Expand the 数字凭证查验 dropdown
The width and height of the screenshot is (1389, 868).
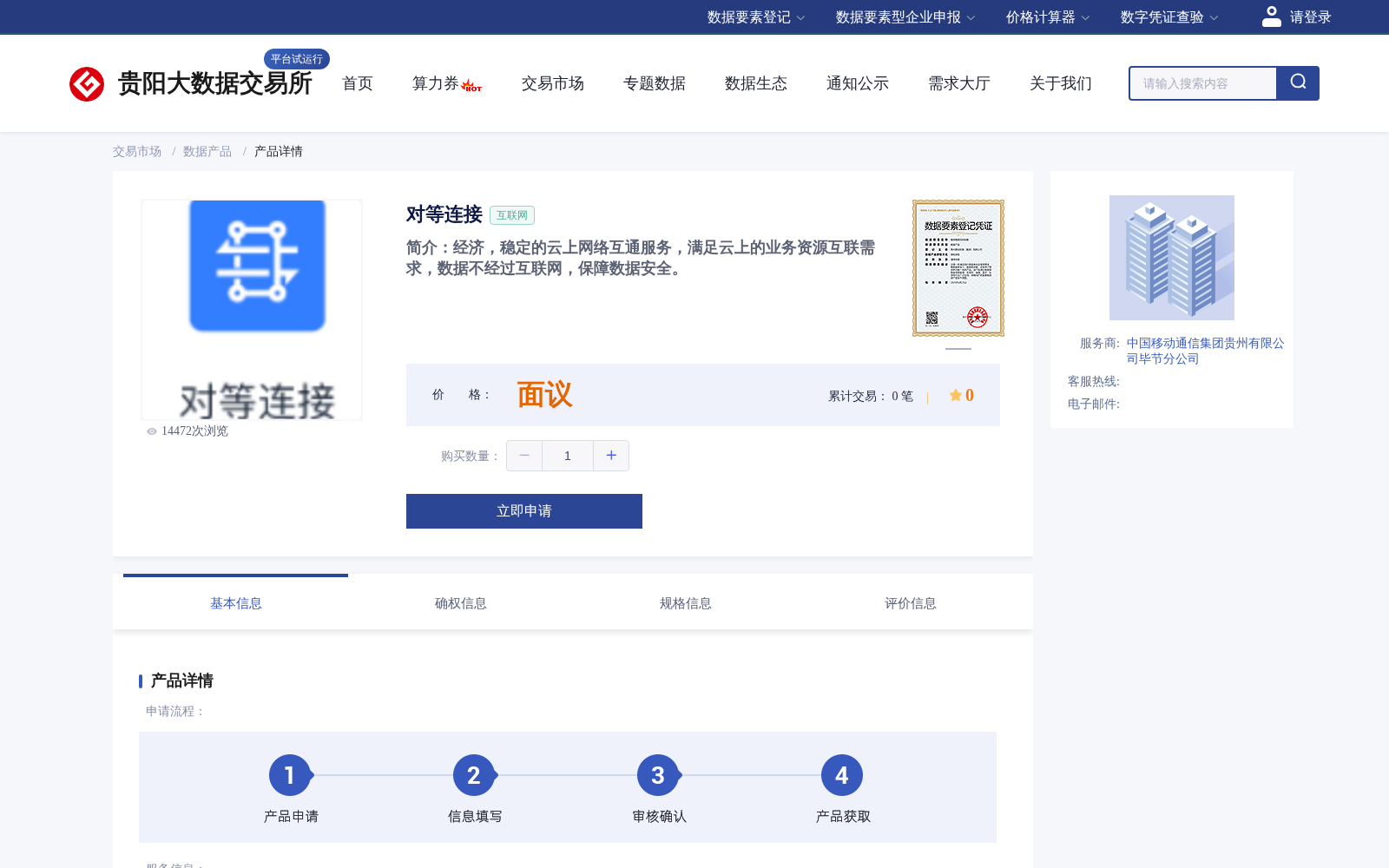[1169, 17]
